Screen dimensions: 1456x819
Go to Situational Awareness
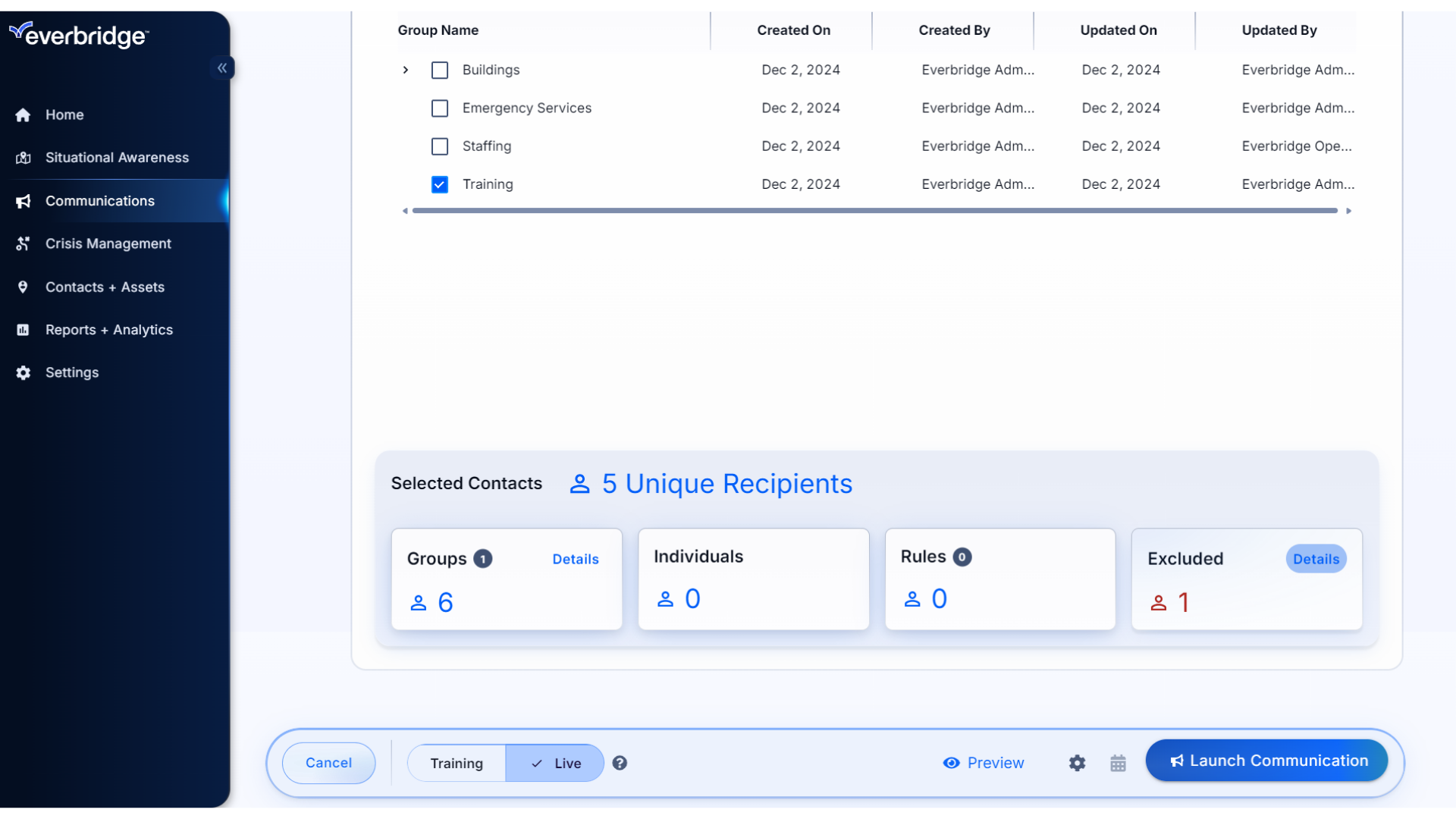(117, 158)
